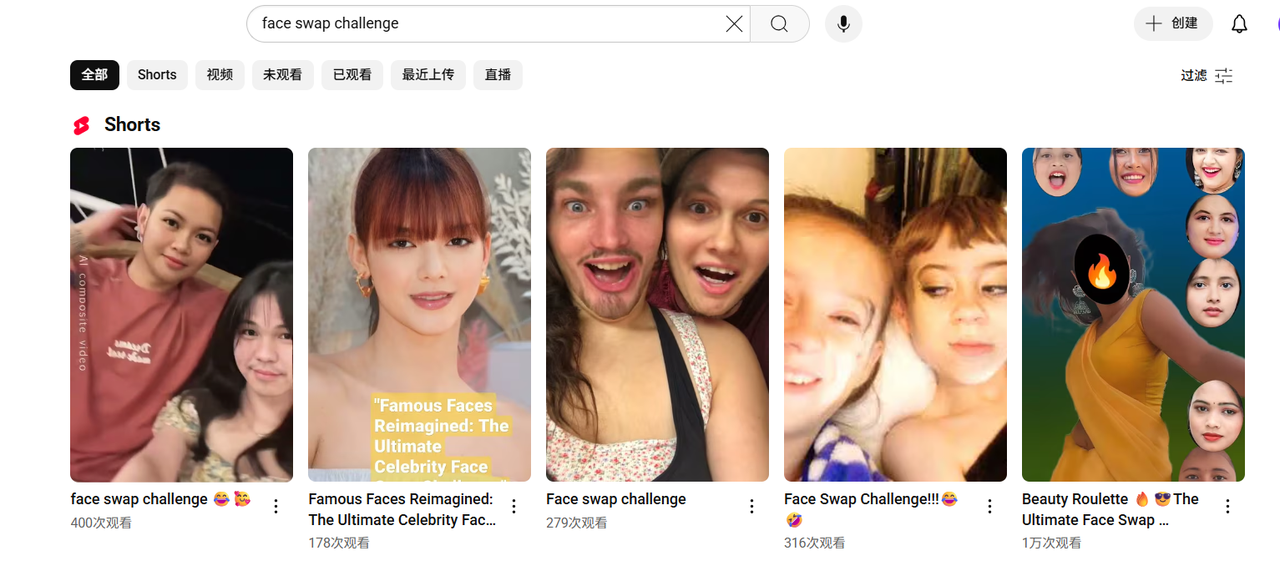Select the Shorts filter chip

[156, 74]
